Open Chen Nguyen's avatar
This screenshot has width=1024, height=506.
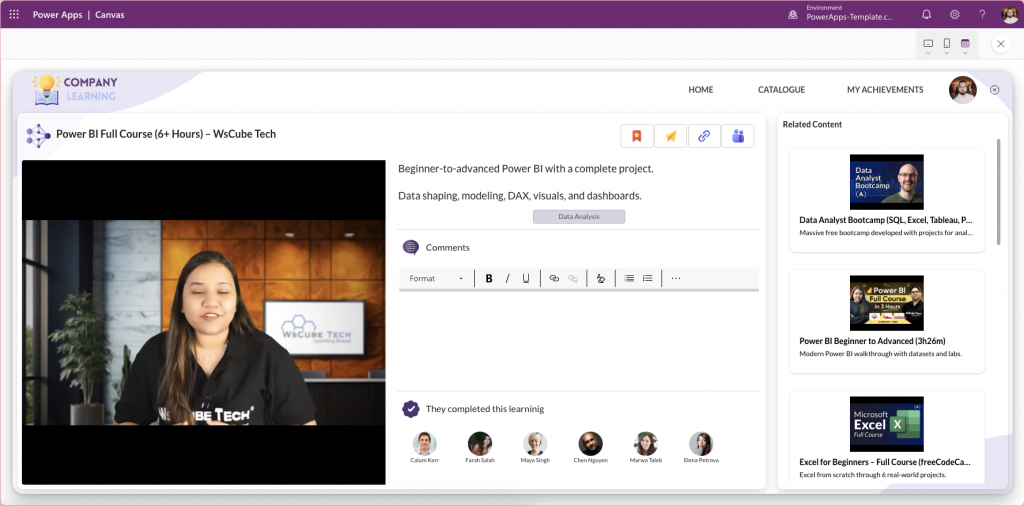point(590,444)
